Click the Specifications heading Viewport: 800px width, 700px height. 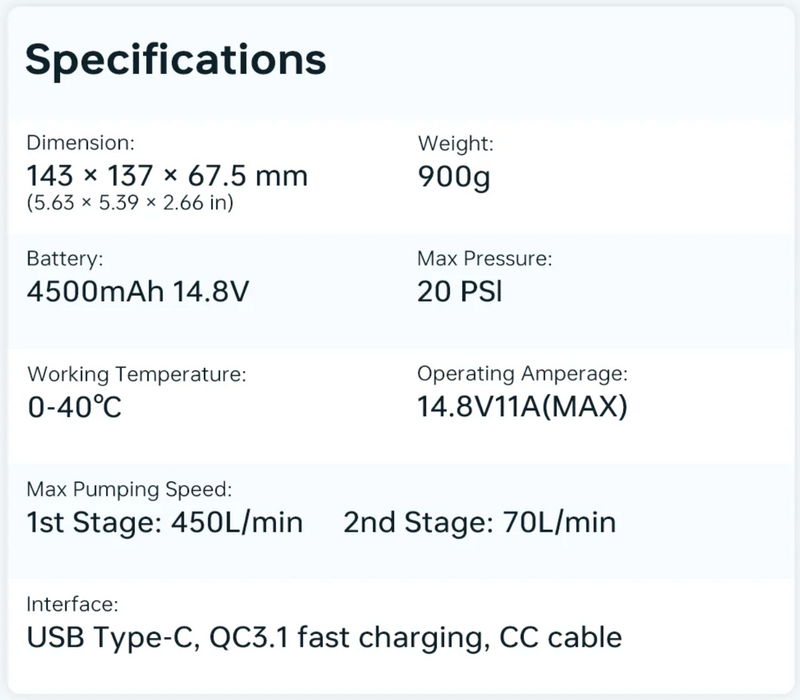coord(176,61)
